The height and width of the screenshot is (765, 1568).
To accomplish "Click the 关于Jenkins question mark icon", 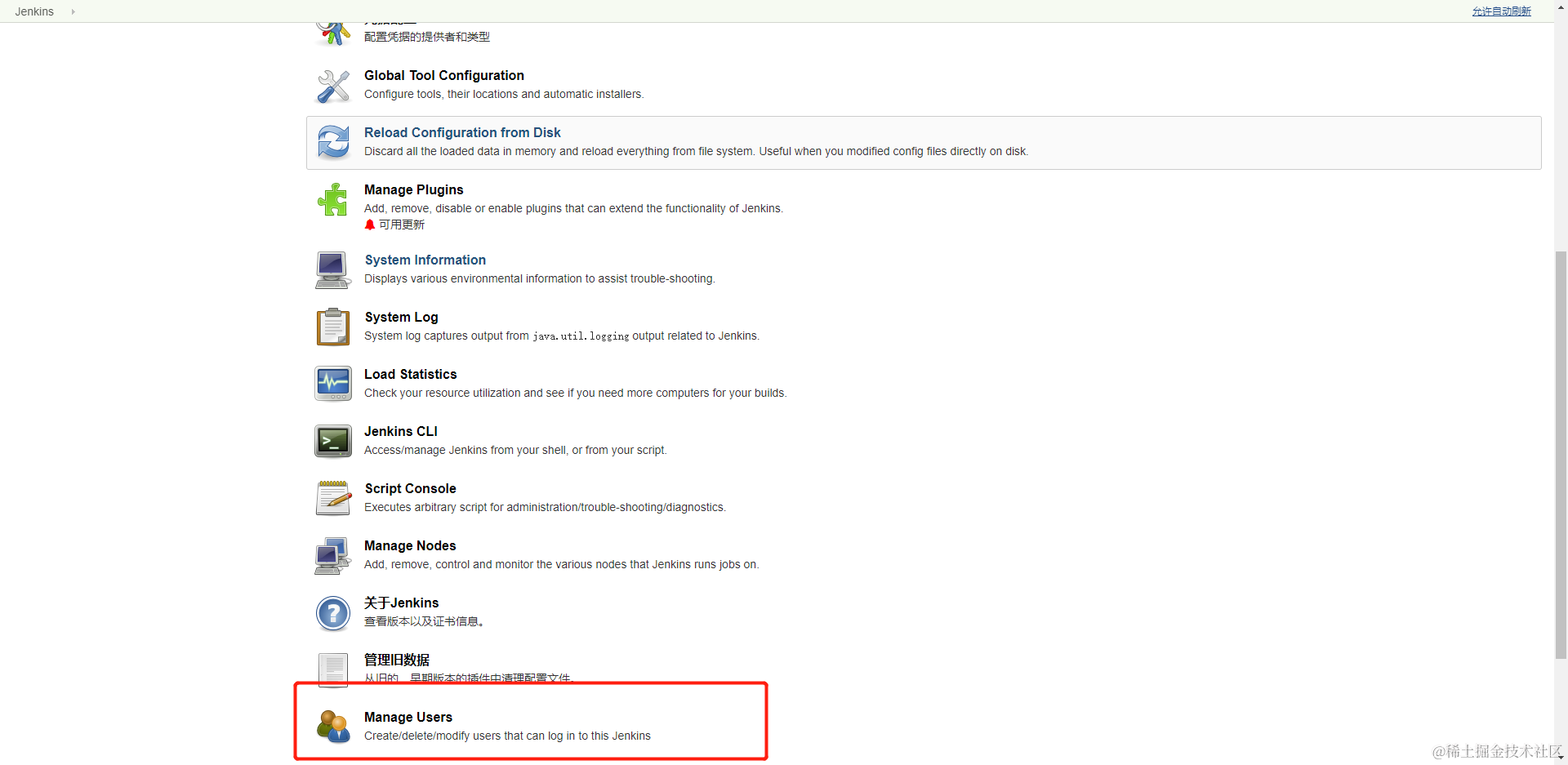I will (x=333, y=613).
